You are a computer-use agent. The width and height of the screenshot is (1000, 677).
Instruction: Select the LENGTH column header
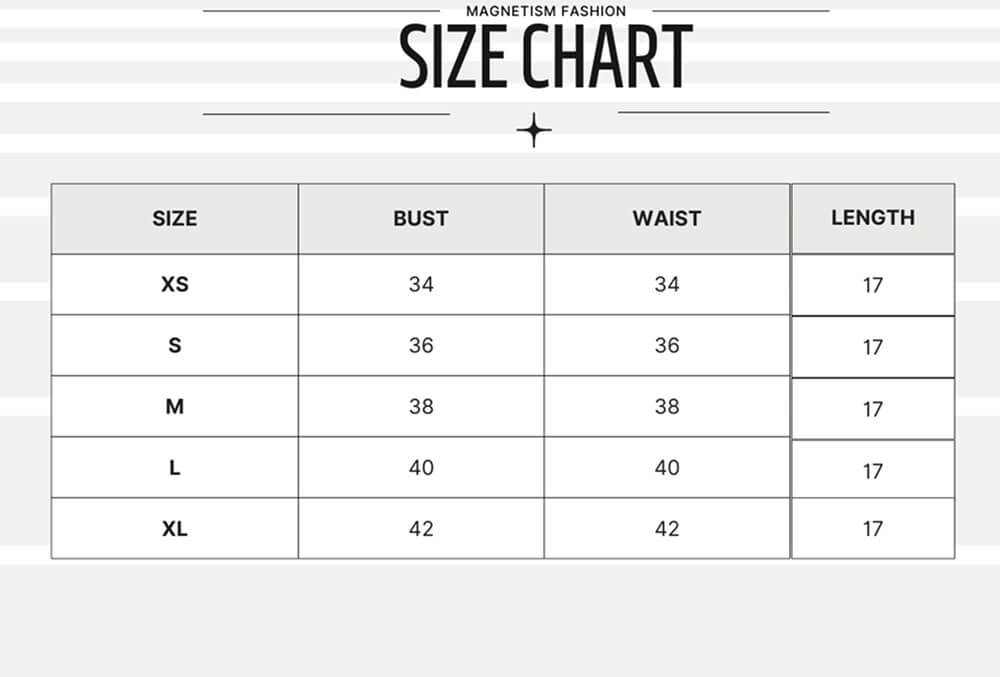pyautogui.click(x=873, y=217)
